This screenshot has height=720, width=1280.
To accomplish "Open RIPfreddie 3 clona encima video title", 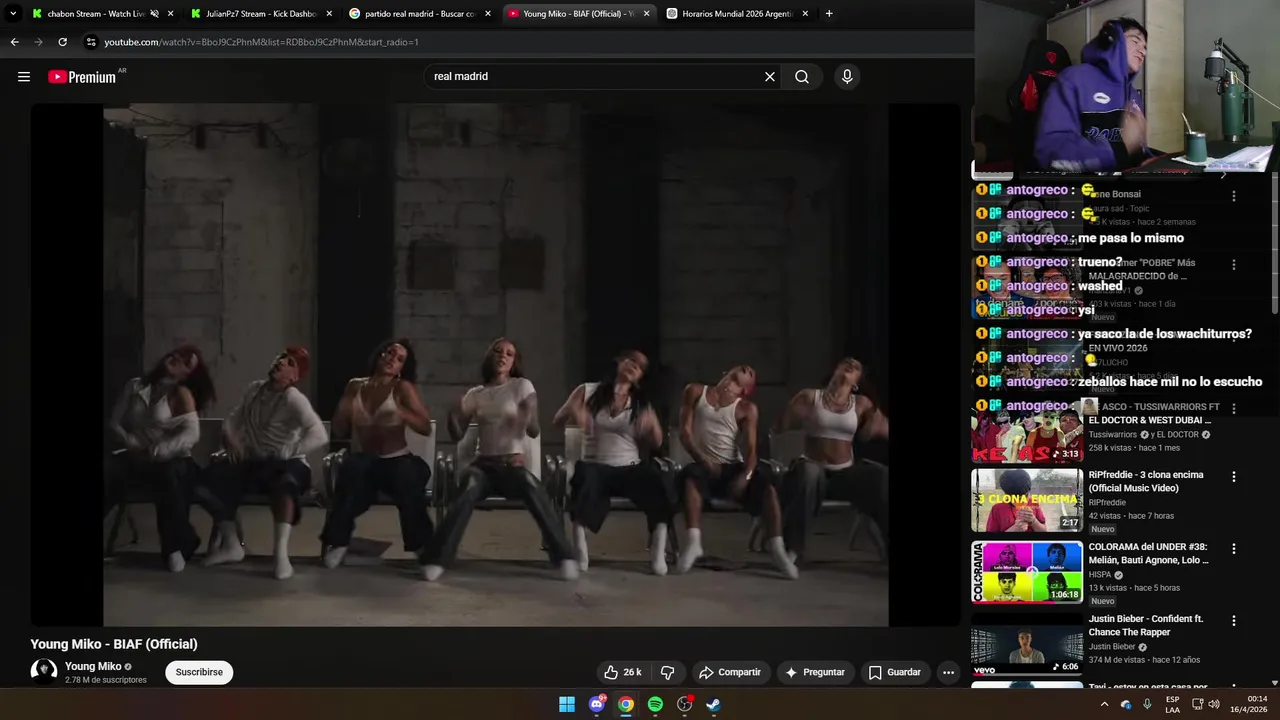I will pos(1146,482).
